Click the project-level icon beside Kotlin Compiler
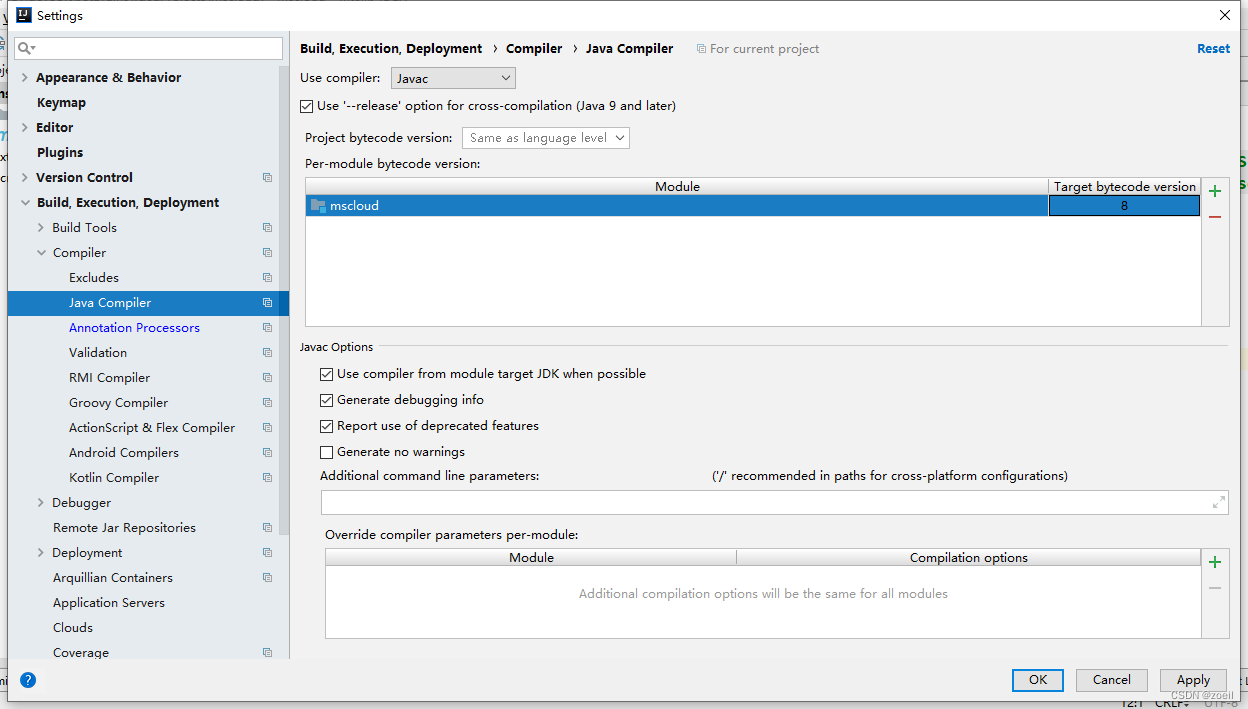 [x=267, y=478]
